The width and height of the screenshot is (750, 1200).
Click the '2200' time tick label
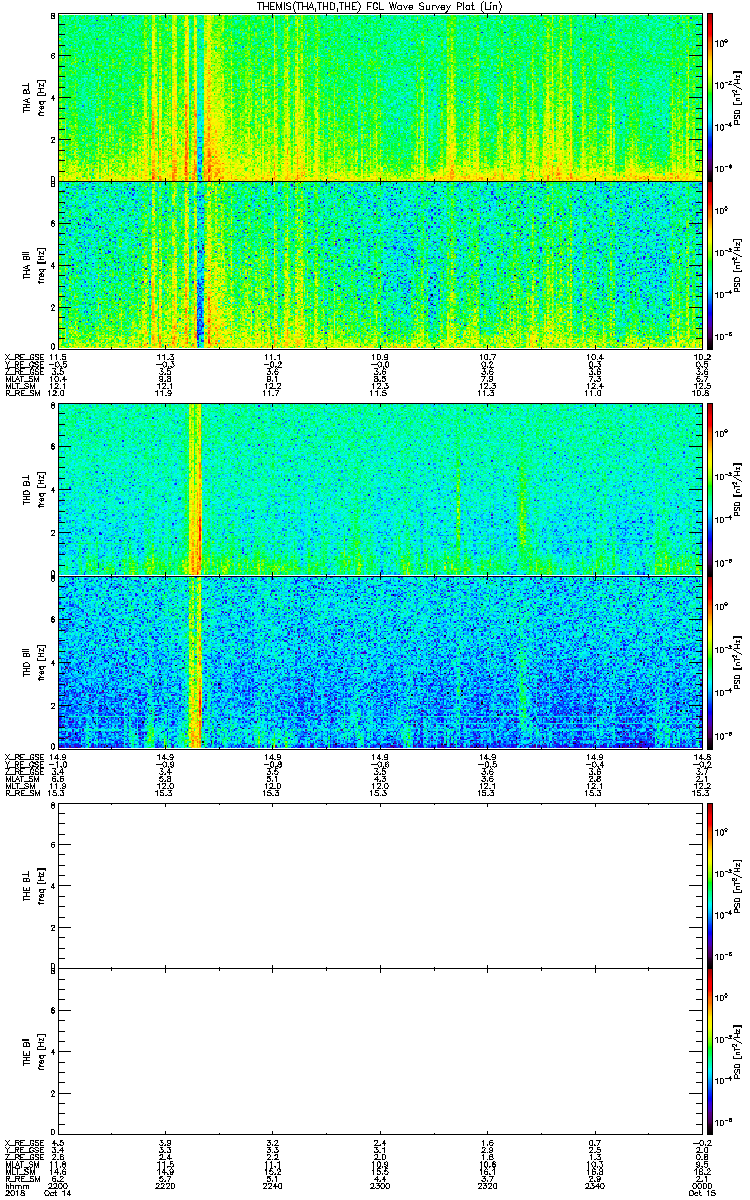[58, 1184]
